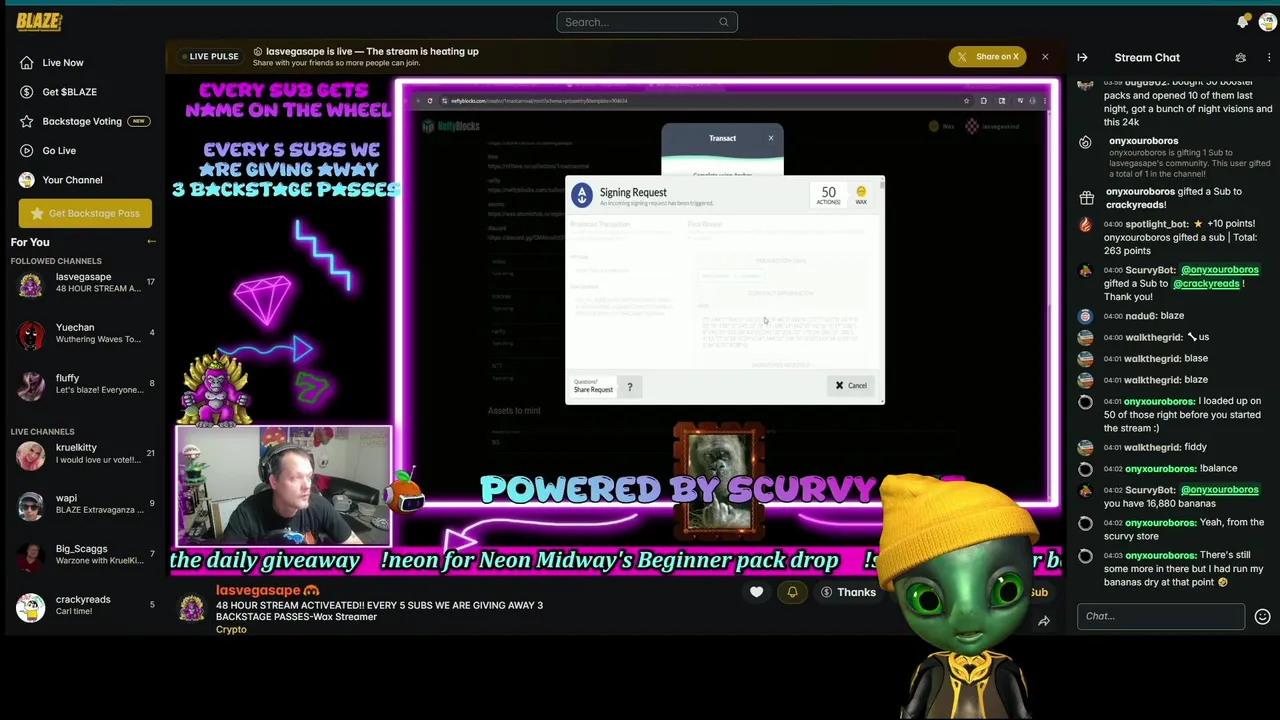This screenshot has height=720, width=1280.
Task: Click @crackyreads mention in chat
Action: click(1206, 284)
